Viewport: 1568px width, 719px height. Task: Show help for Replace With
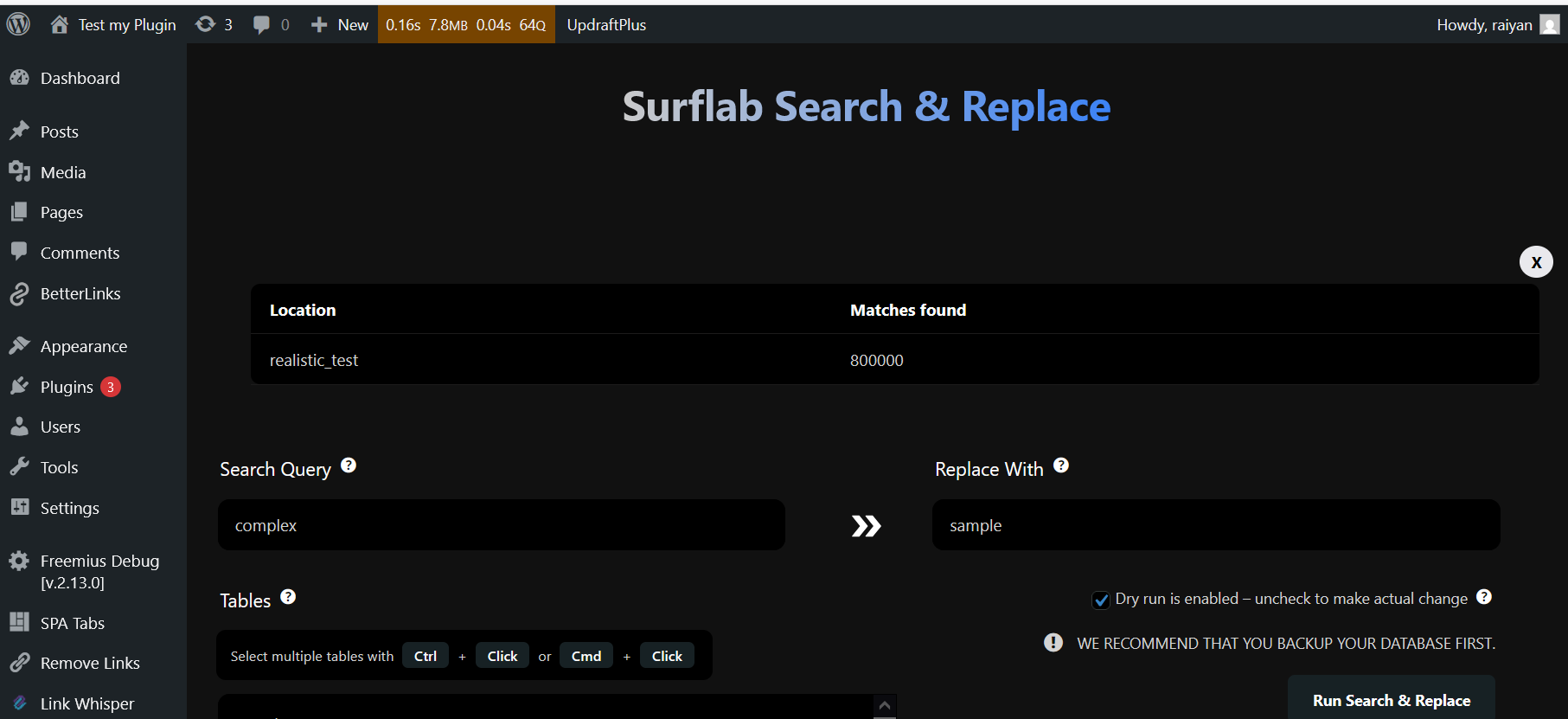pyautogui.click(x=1061, y=465)
